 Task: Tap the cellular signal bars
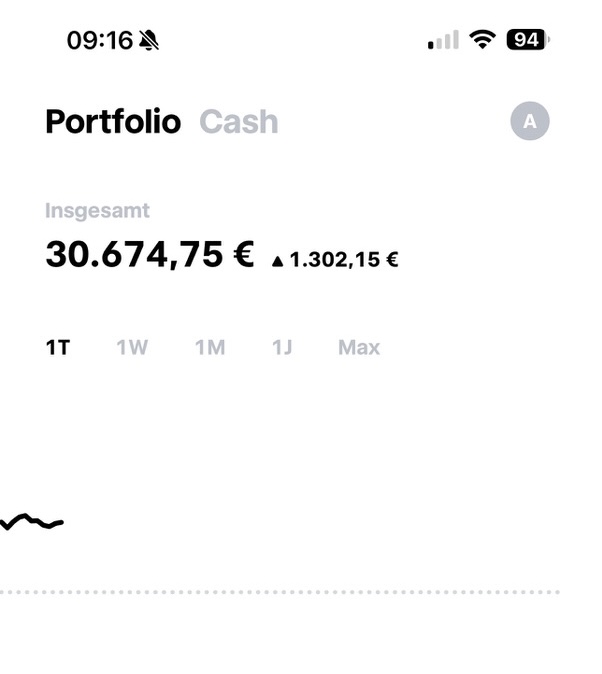[x=443, y=41]
